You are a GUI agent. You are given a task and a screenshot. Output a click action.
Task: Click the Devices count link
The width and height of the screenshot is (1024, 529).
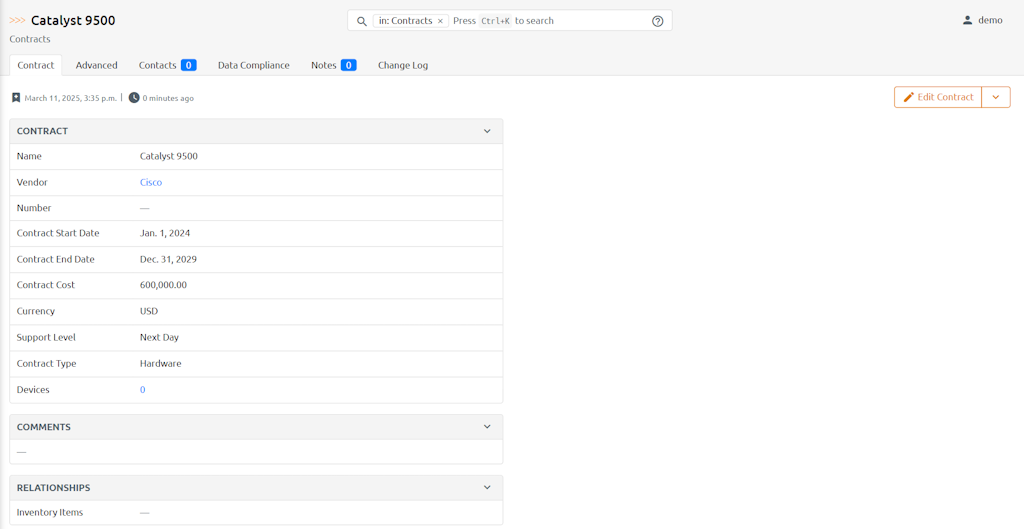[x=143, y=390]
